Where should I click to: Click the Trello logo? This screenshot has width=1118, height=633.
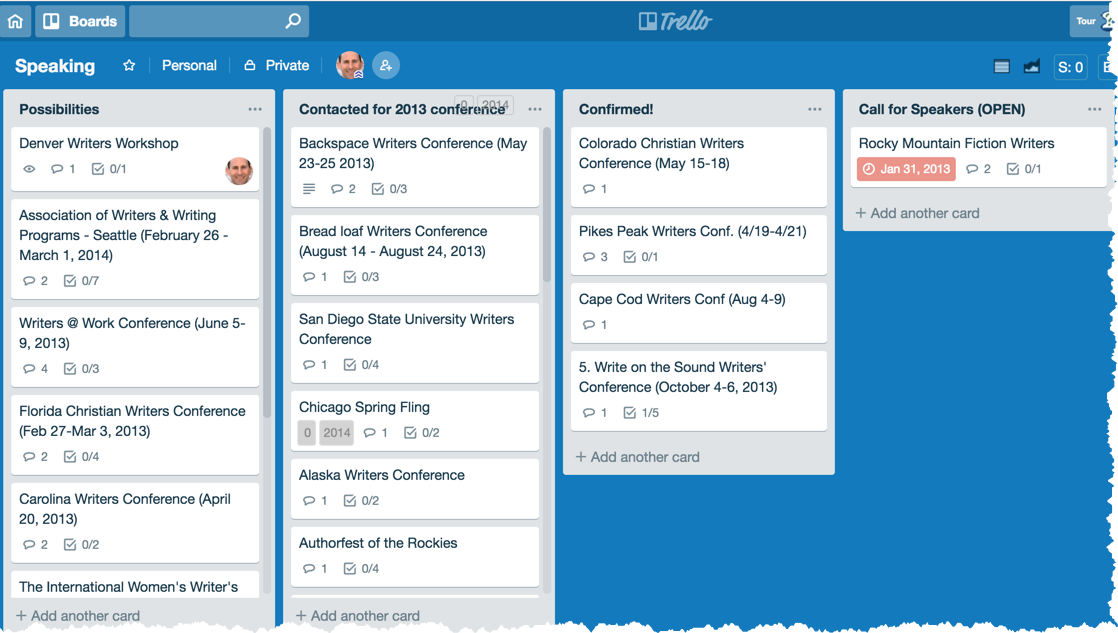coord(675,21)
